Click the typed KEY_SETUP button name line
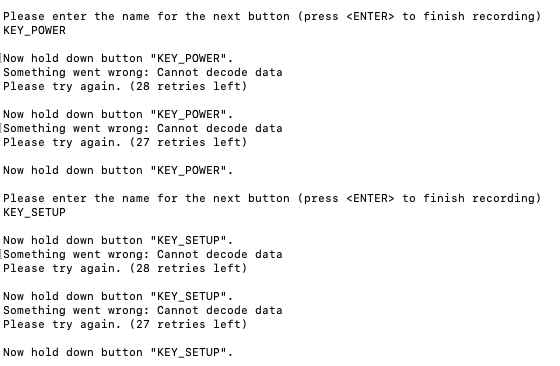This screenshot has width=560, height=366. [x=34, y=212]
